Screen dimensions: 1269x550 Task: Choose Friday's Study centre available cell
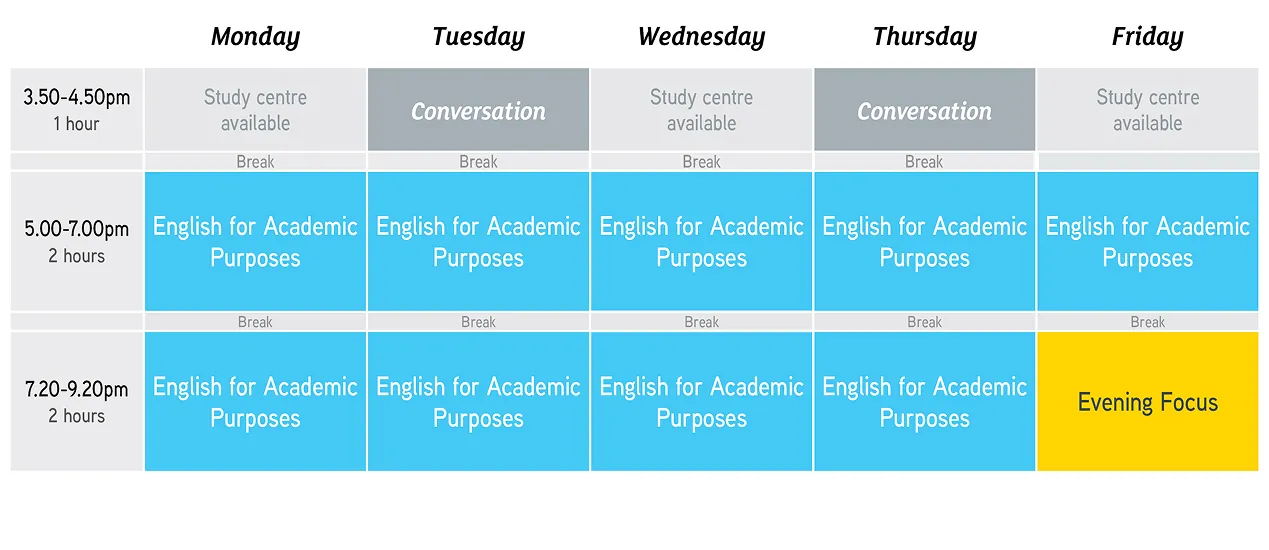(1147, 110)
